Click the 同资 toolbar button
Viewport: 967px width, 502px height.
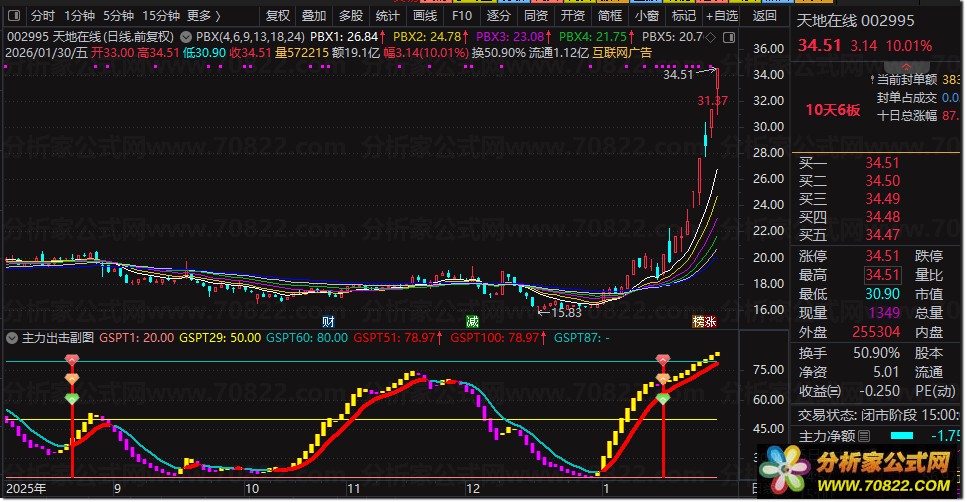pos(535,15)
